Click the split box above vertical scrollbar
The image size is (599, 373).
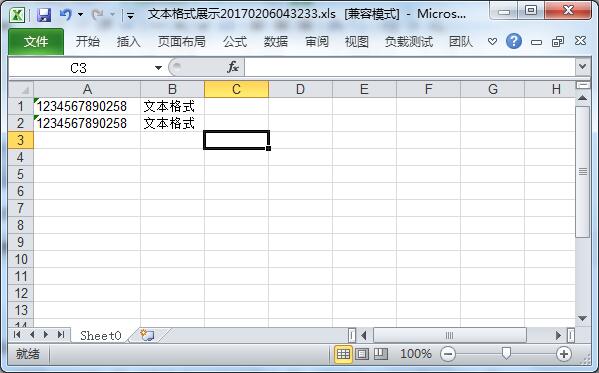coord(583,85)
